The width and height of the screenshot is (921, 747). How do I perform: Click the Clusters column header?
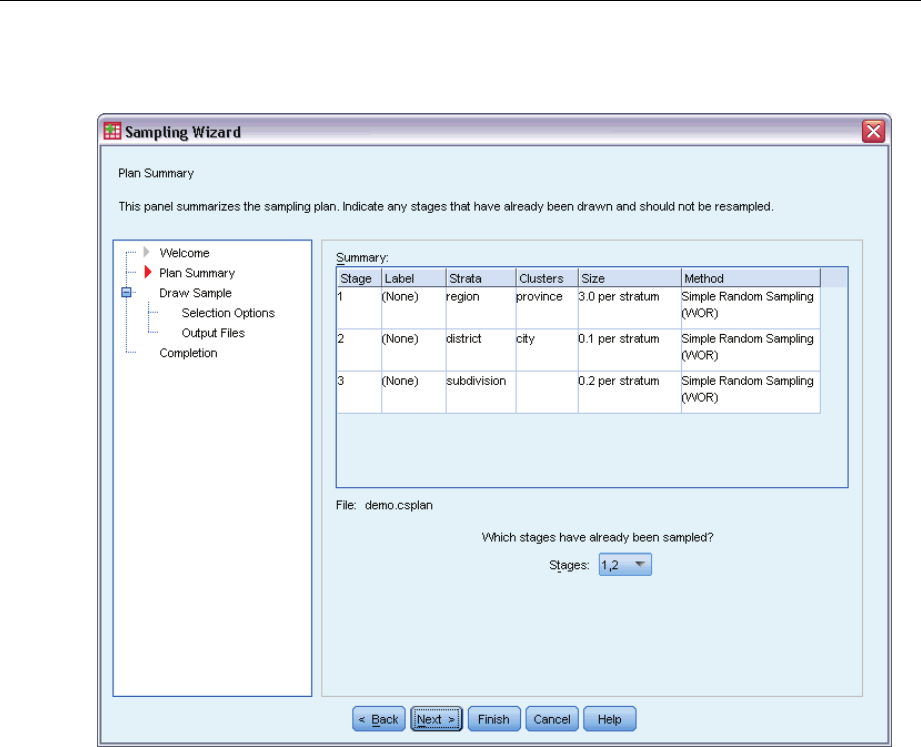pos(547,278)
